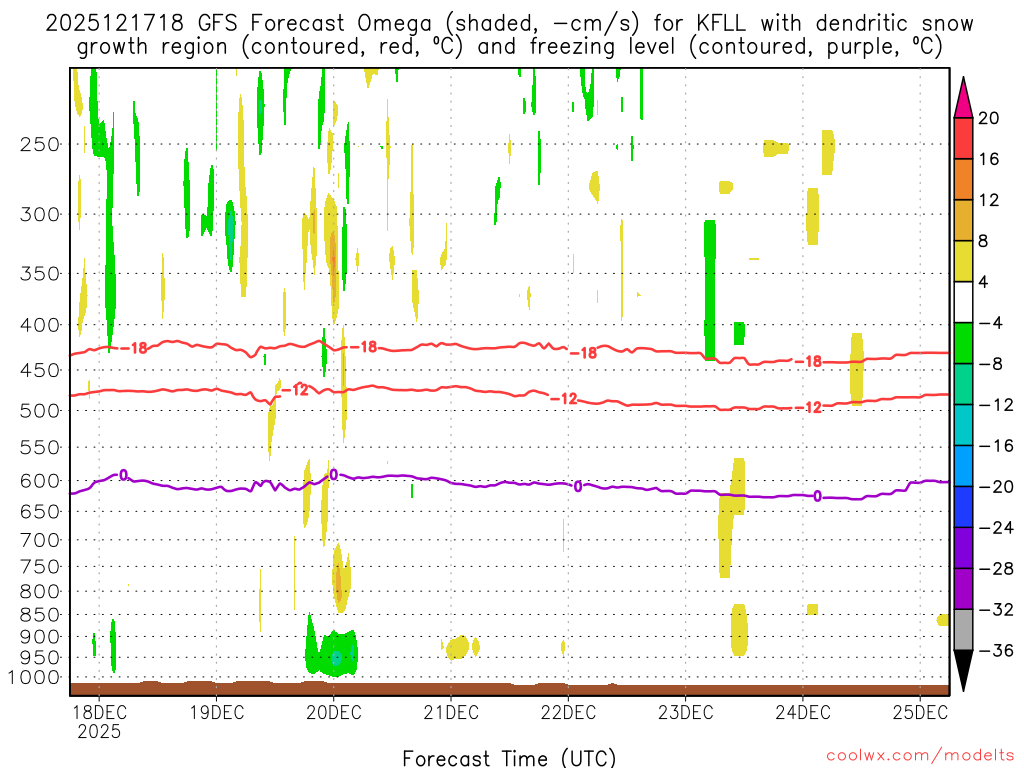The width and height of the screenshot is (1024, 768).
Task: Click the orange segment of the color bar between 12 and 16
Action: (963, 180)
